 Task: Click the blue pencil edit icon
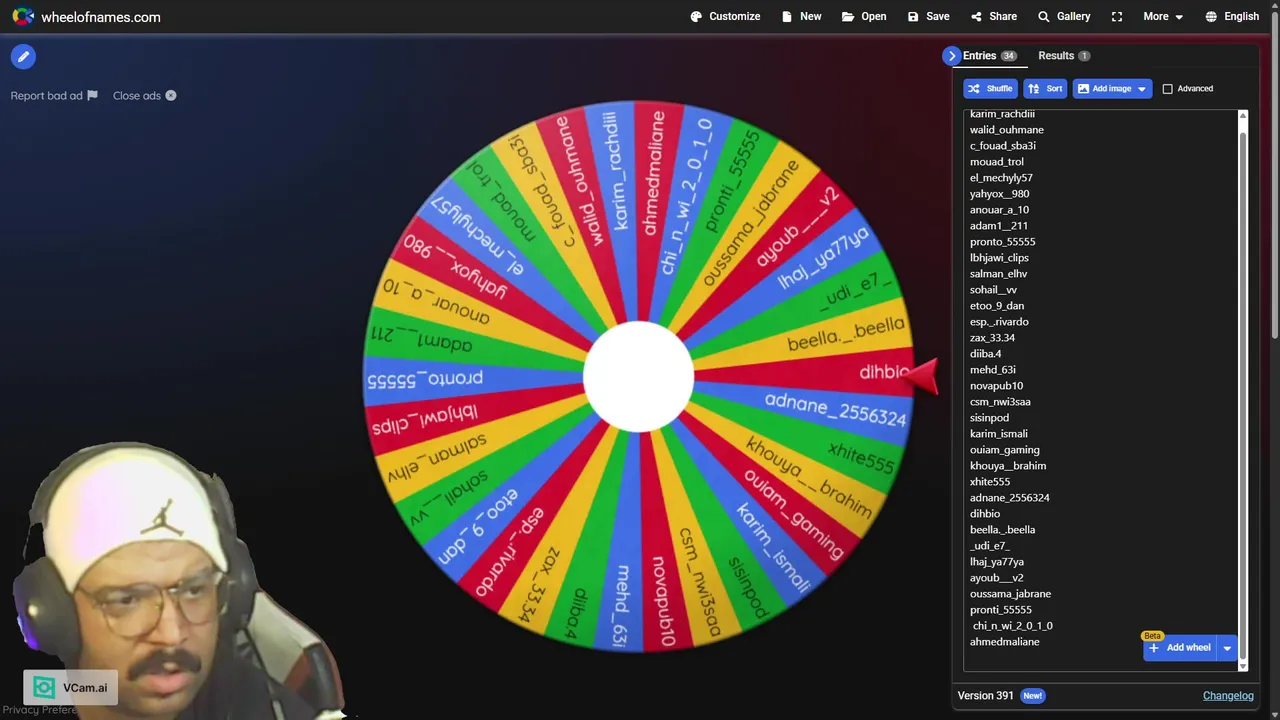tap(23, 57)
